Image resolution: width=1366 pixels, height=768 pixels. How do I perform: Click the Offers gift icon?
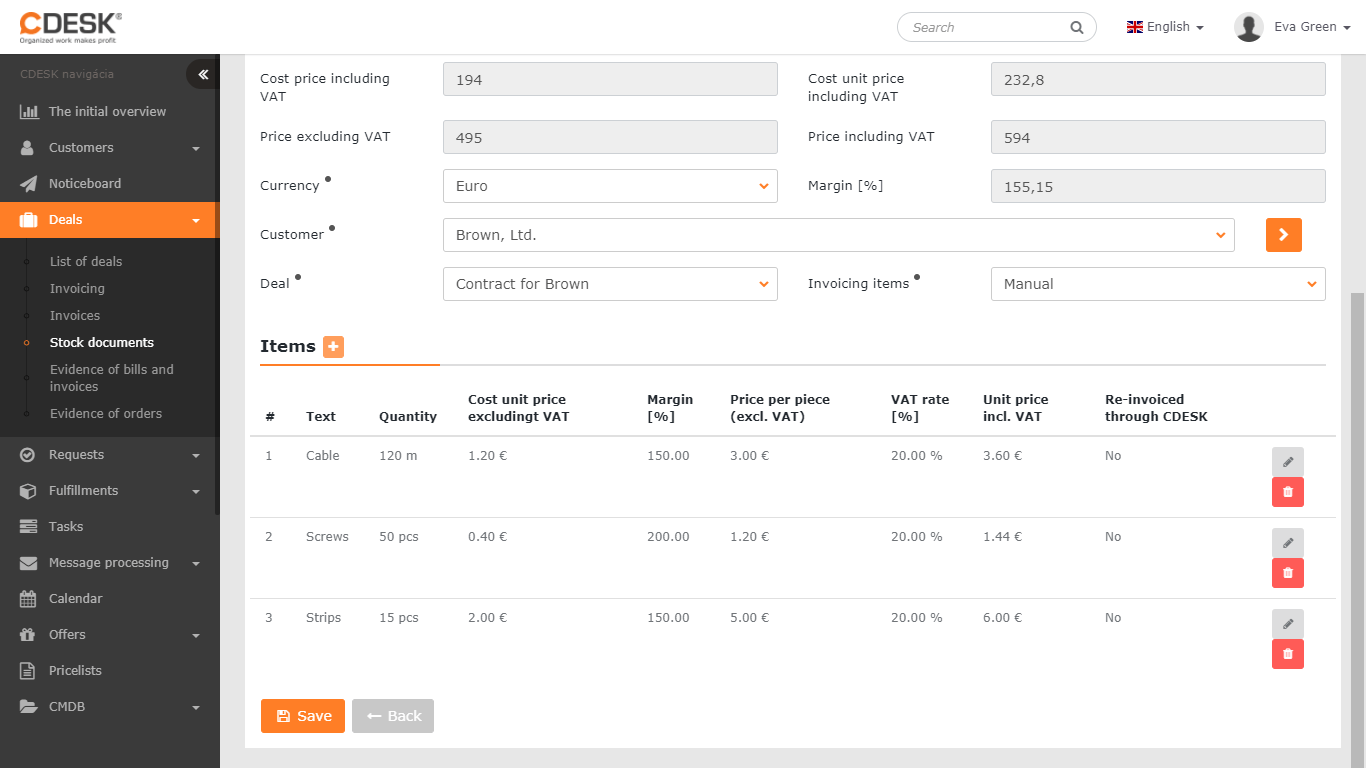[x=28, y=634]
